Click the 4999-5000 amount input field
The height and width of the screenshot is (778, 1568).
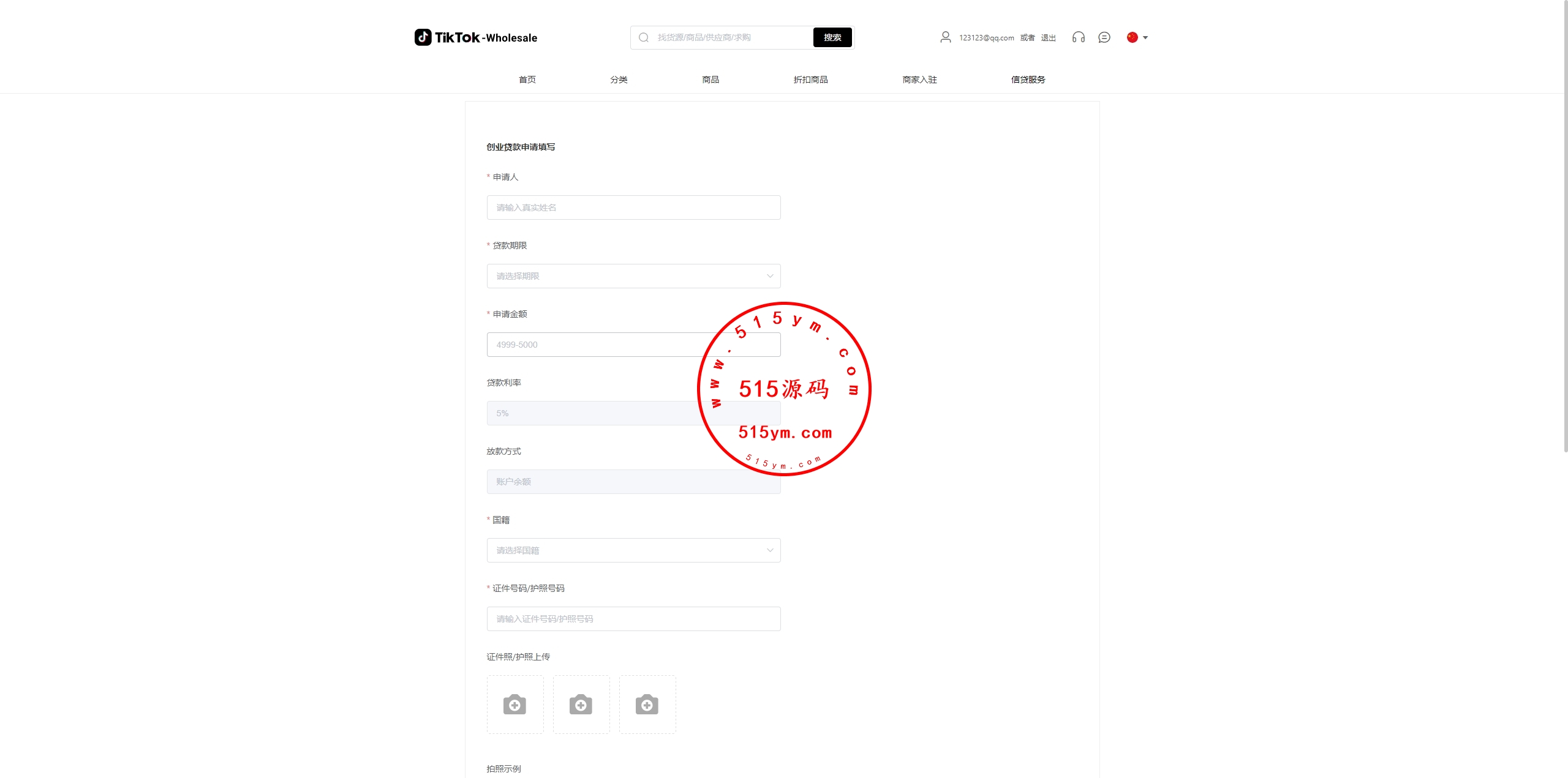[594, 345]
